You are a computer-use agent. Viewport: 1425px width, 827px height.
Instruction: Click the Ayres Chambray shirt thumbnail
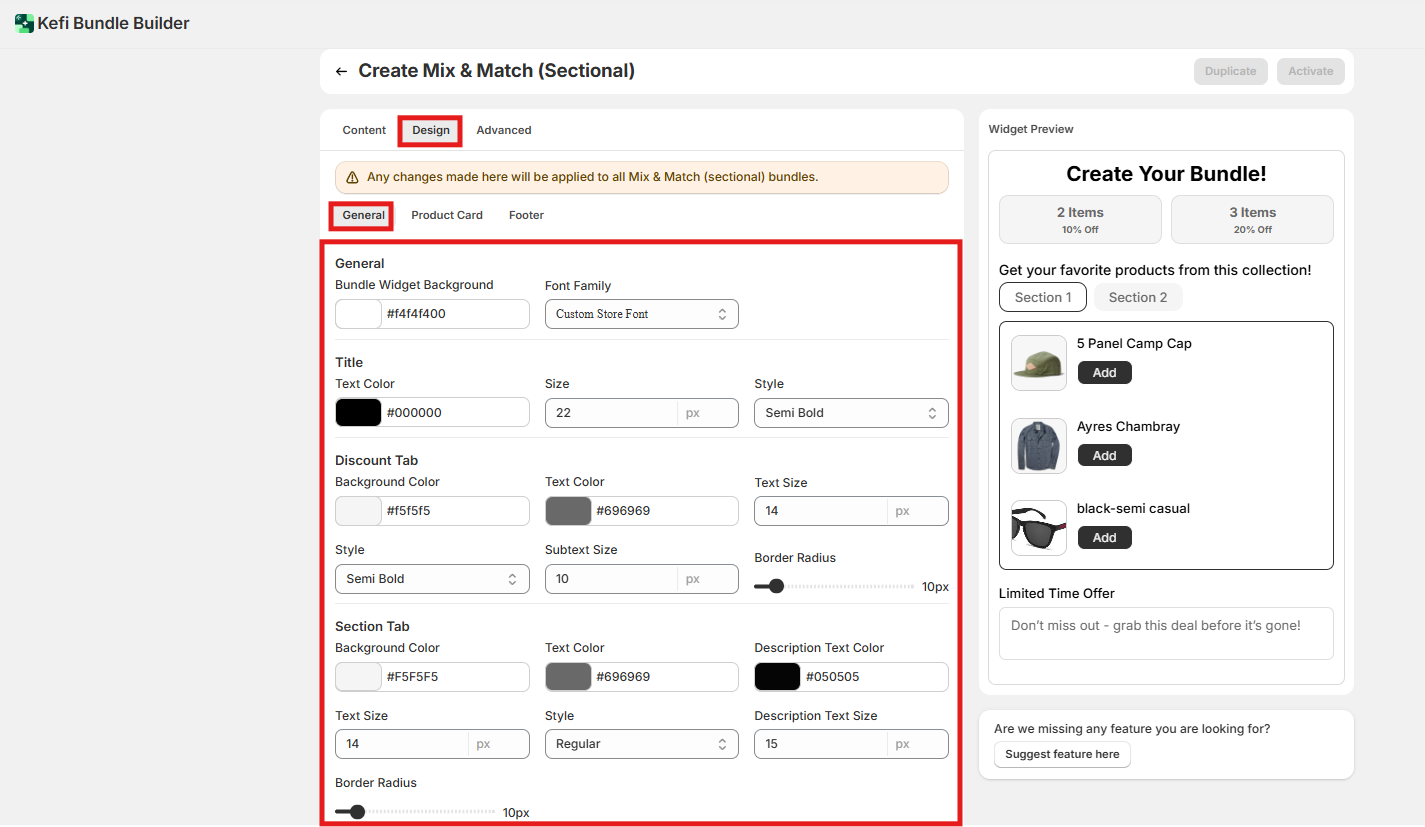pyautogui.click(x=1038, y=445)
